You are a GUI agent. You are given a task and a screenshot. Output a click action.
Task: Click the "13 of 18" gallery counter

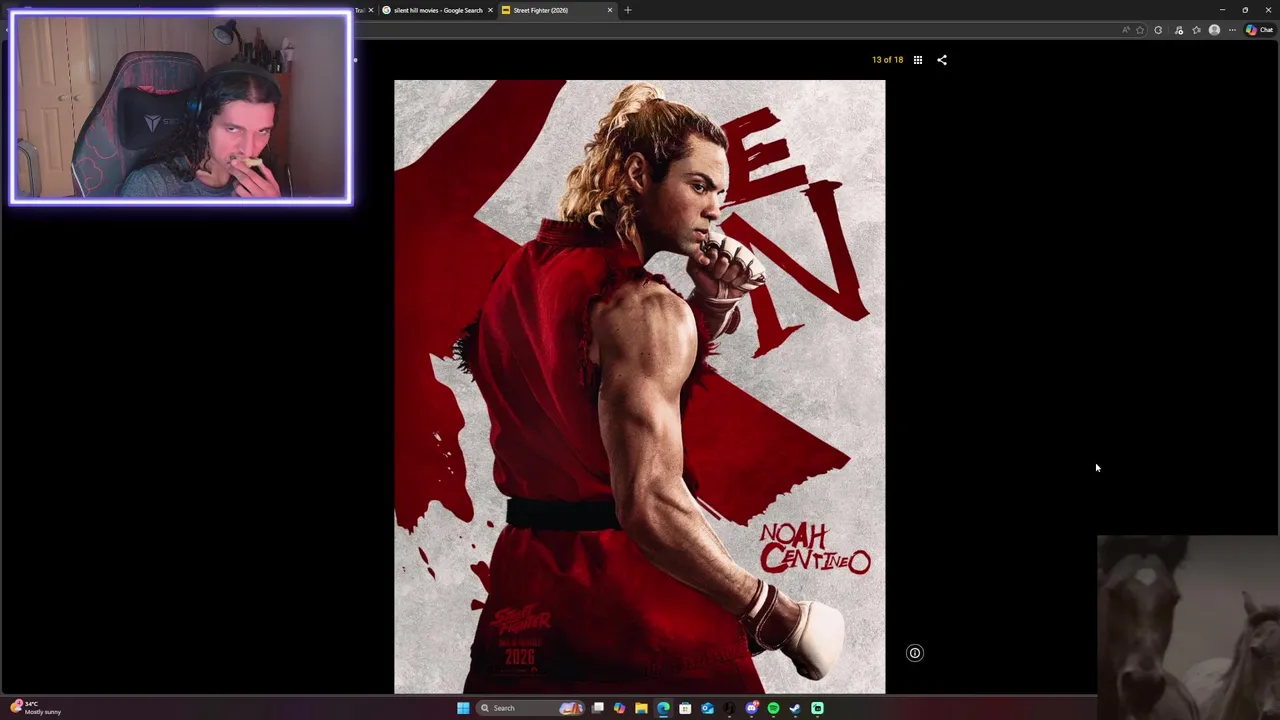click(x=887, y=60)
